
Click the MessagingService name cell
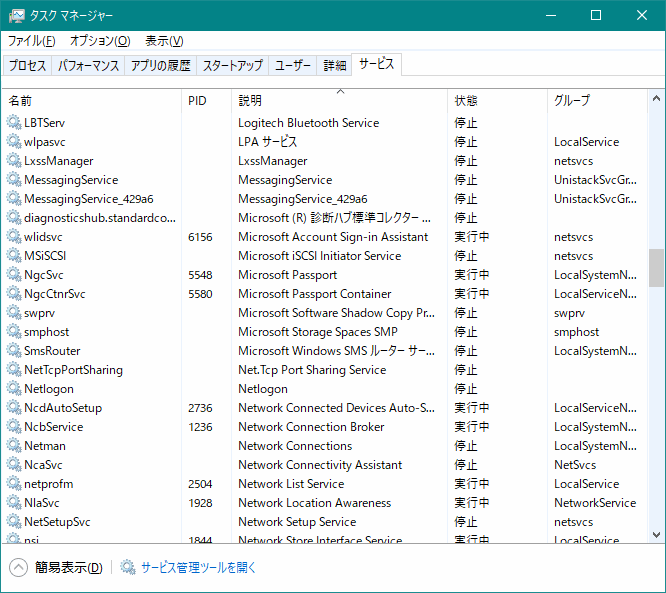[71, 180]
